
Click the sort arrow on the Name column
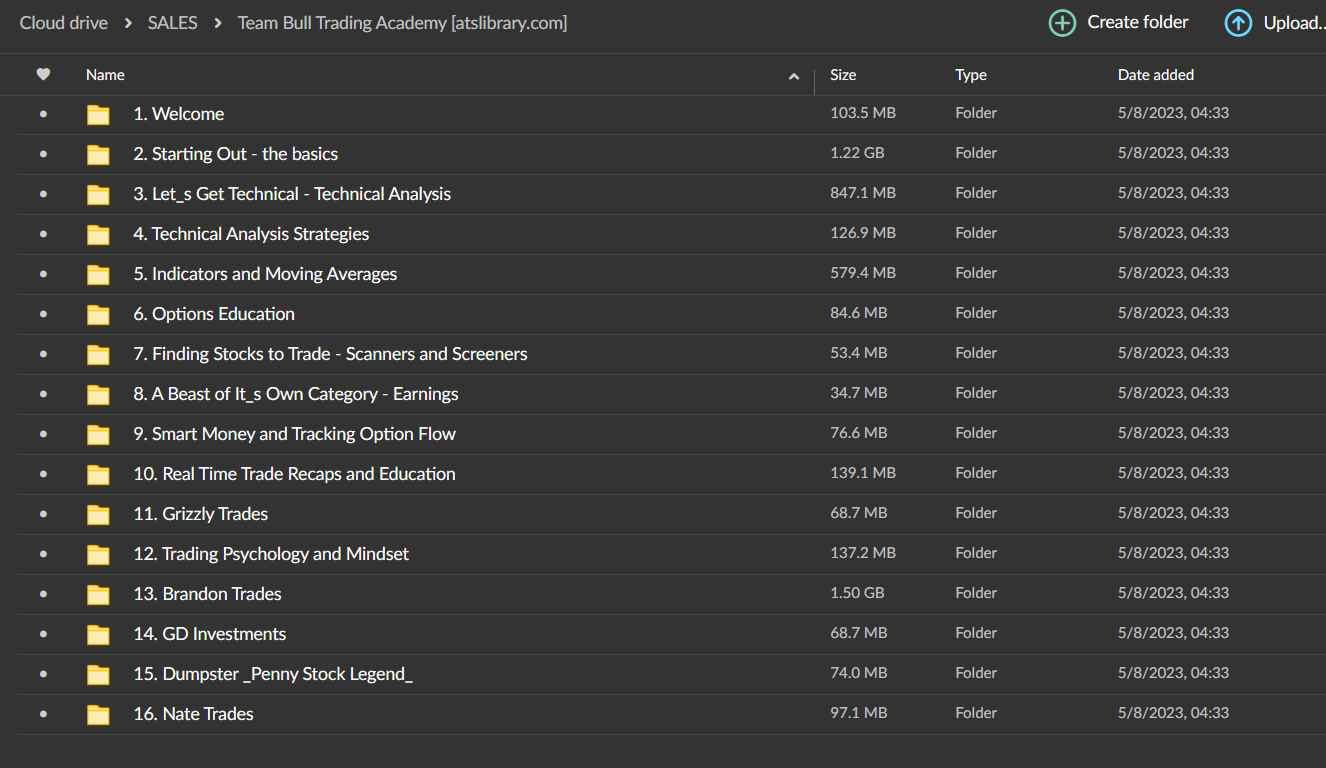click(793, 75)
